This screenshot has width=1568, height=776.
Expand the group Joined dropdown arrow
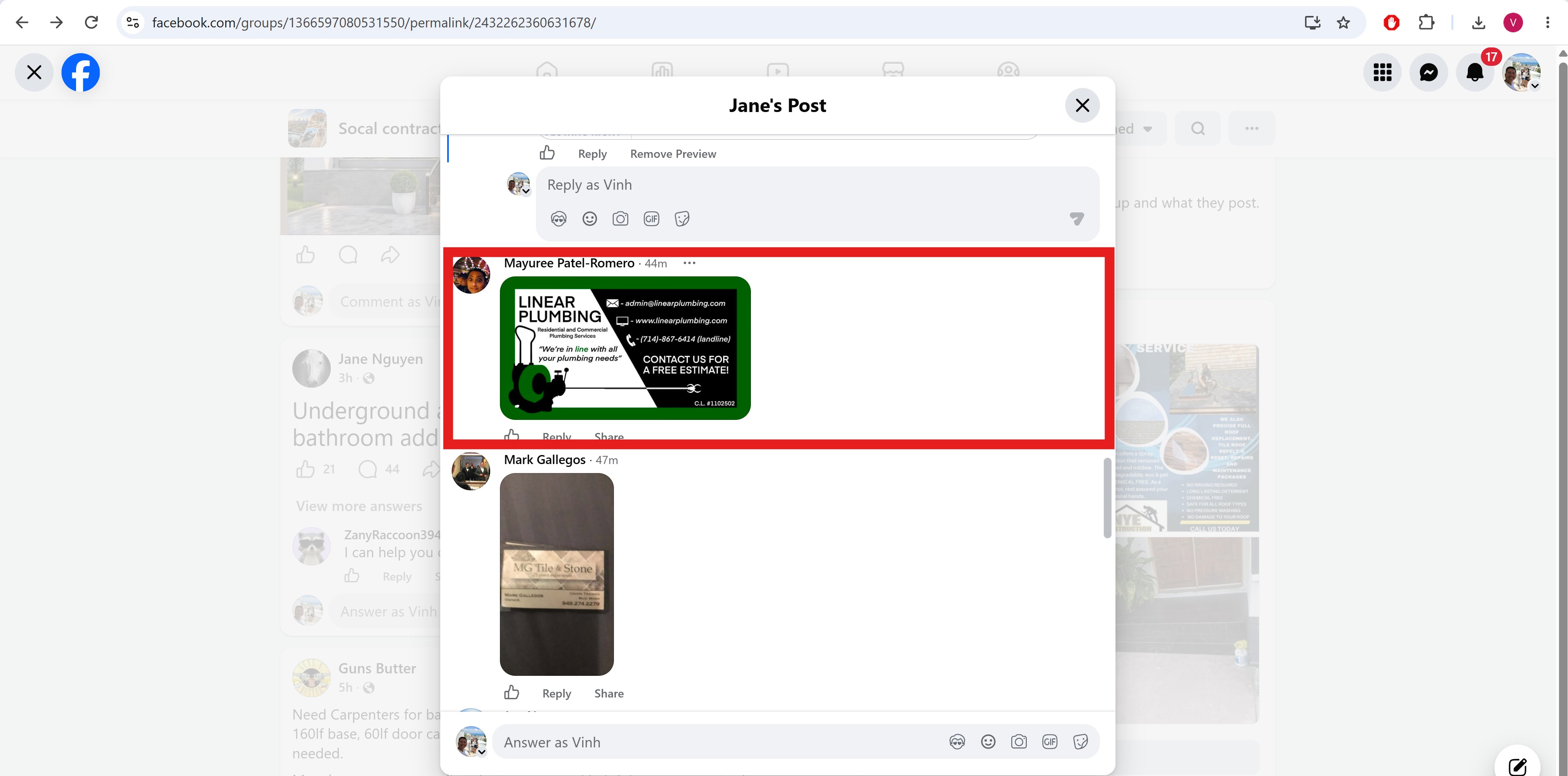click(x=1147, y=129)
